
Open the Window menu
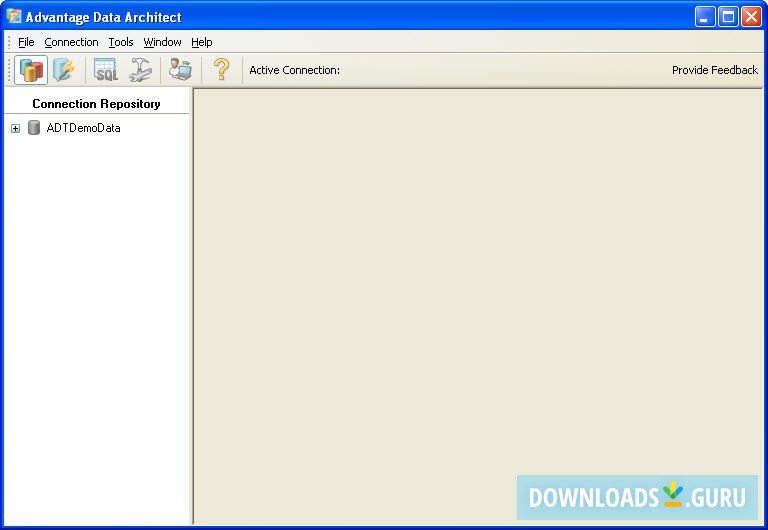coord(162,42)
